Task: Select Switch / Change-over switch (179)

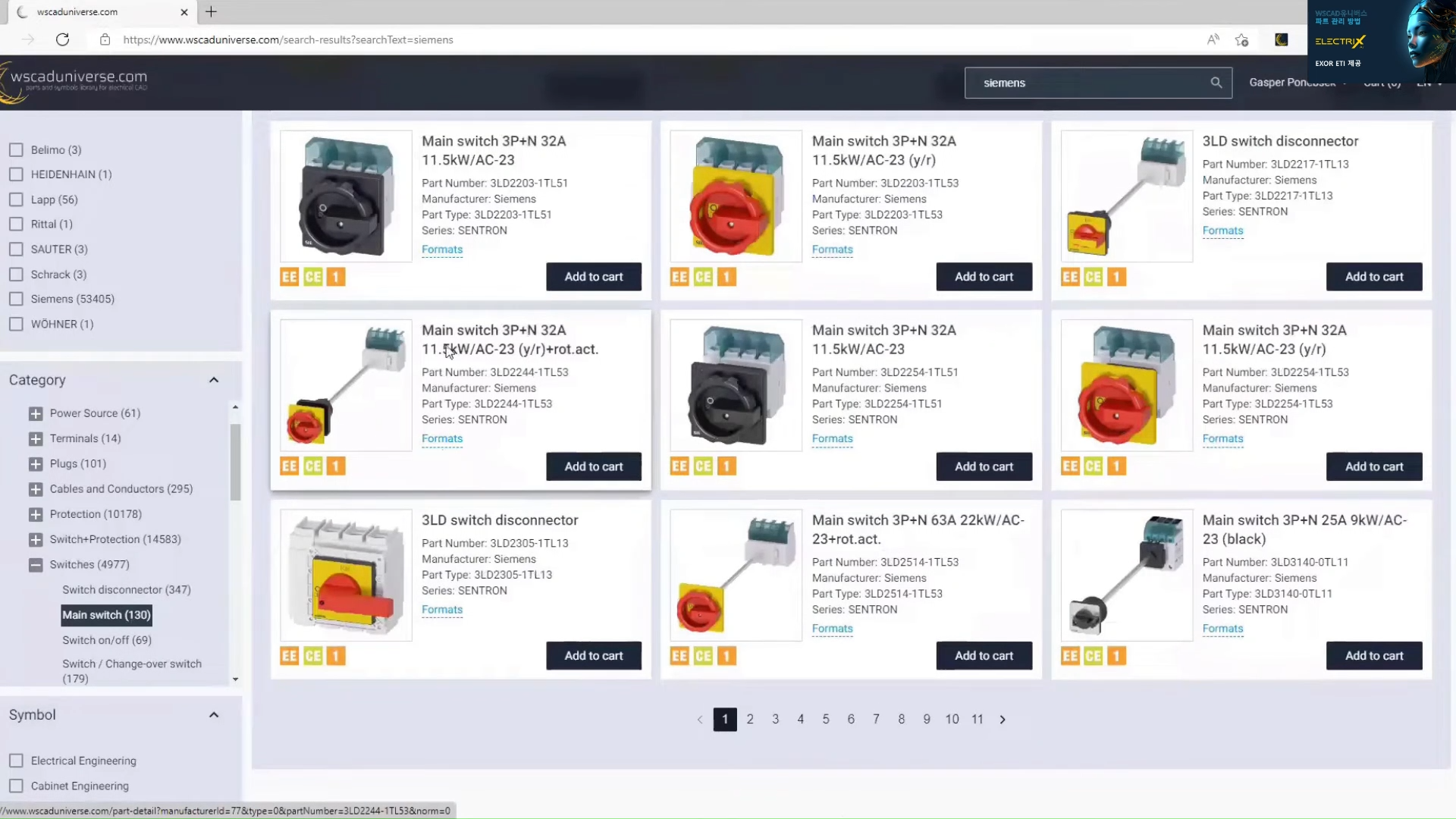Action: tap(132, 671)
